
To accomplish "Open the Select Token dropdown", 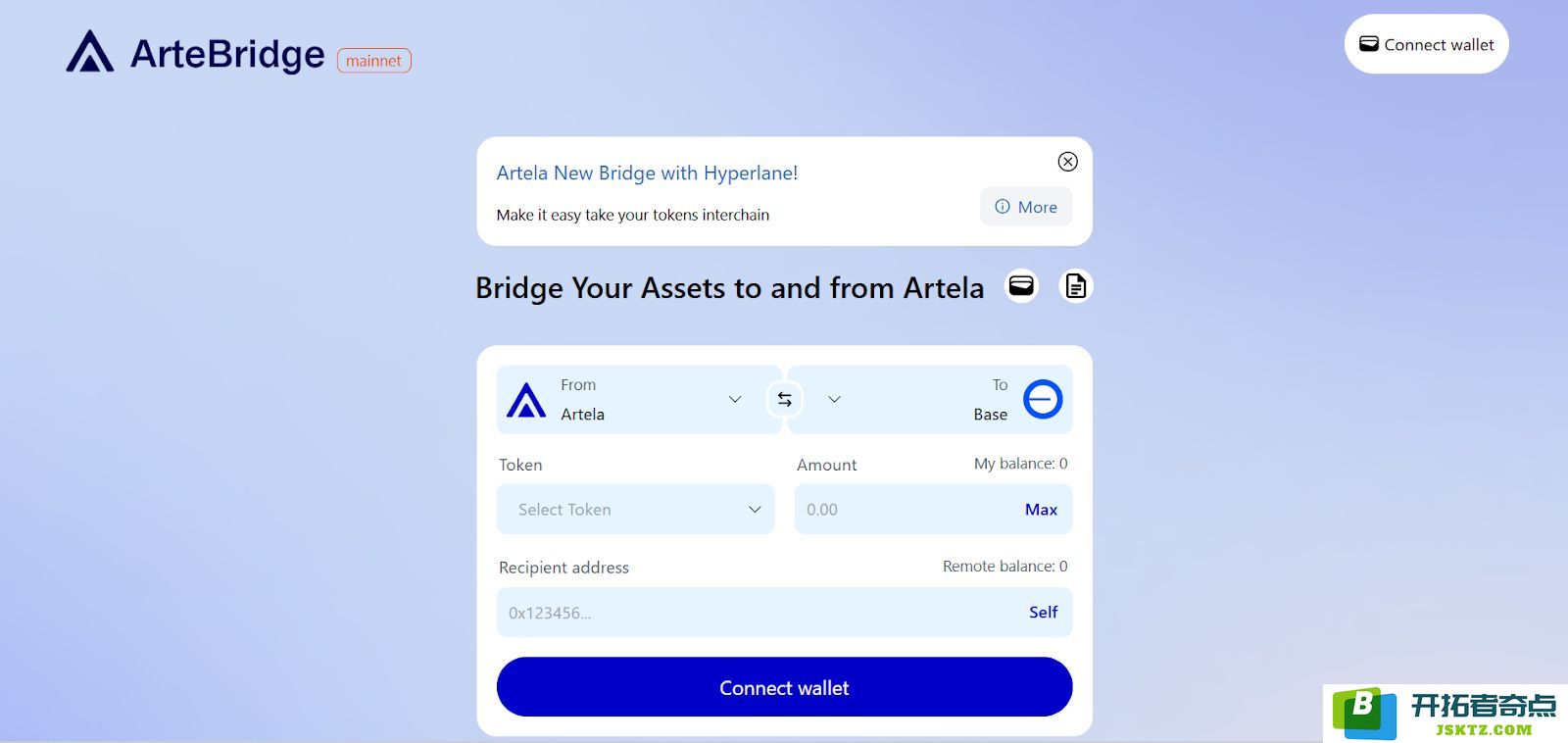I will 636,510.
